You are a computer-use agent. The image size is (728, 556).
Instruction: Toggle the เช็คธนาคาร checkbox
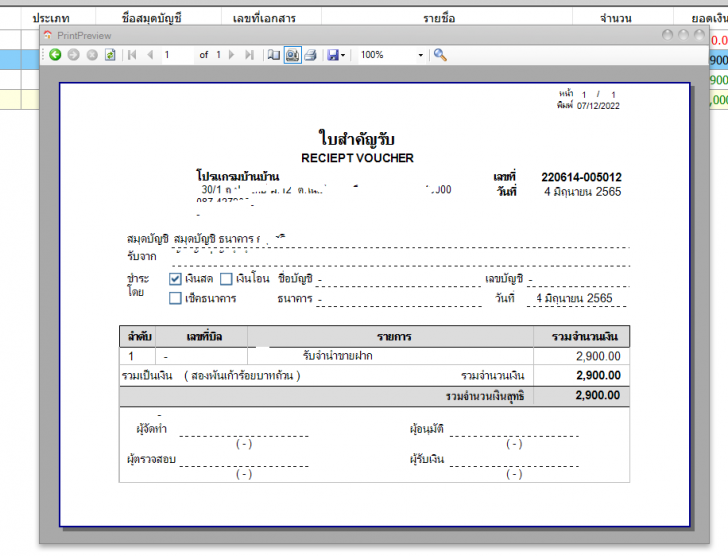point(175,298)
